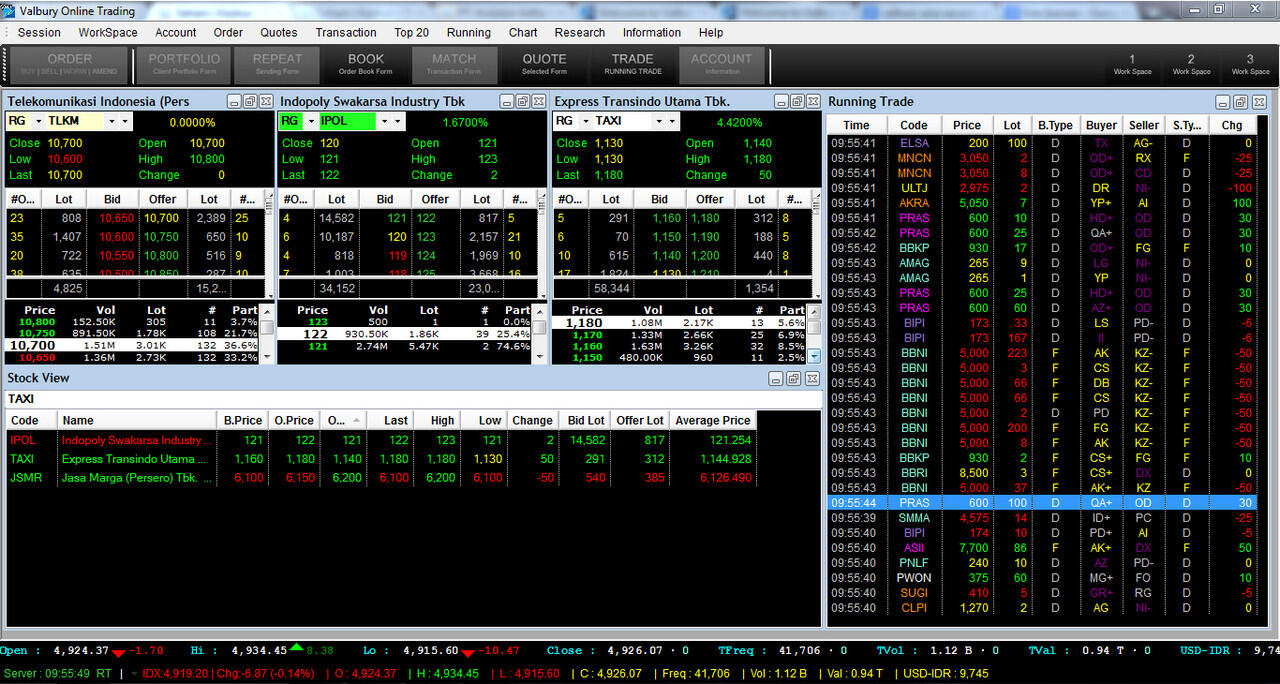Restore the Running Trade panel window
The image size is (1280, 684).
pyautogui.click(x=1240, y=102)
